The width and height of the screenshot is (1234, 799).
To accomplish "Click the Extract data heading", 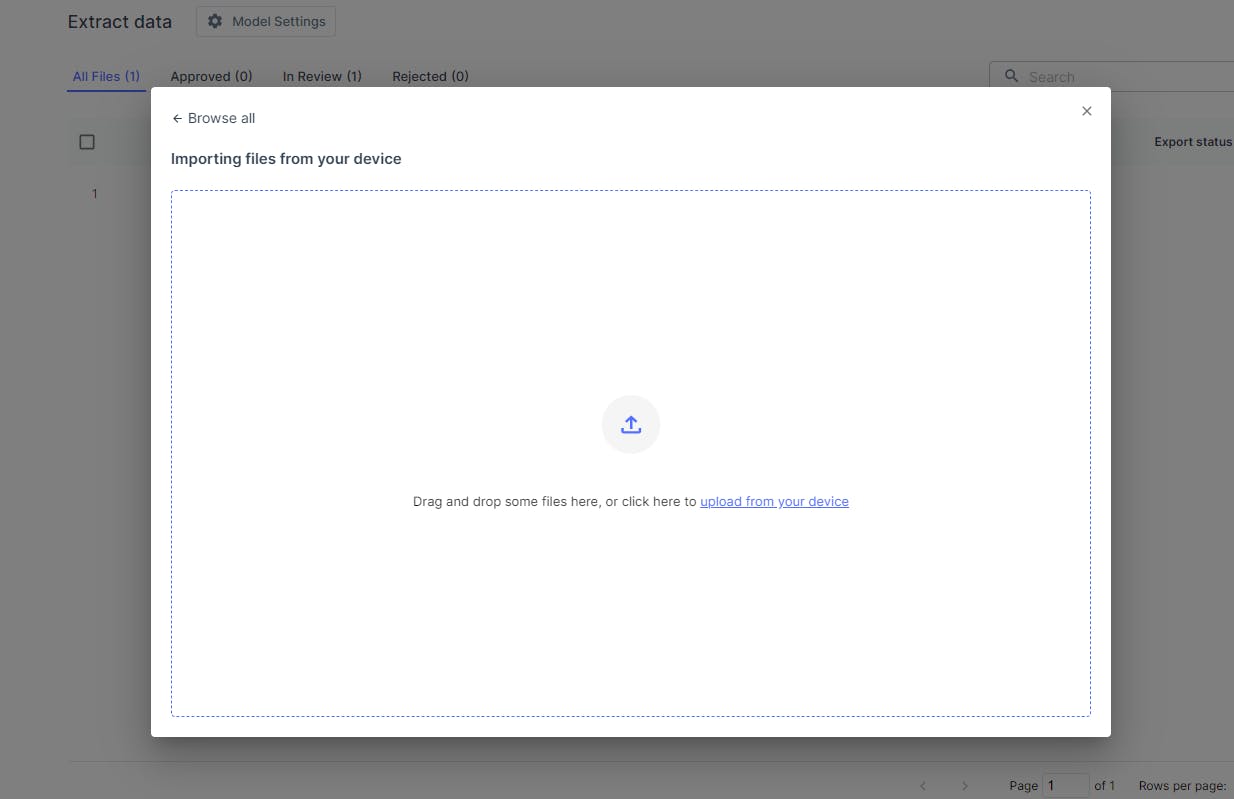I will point(120,21).
